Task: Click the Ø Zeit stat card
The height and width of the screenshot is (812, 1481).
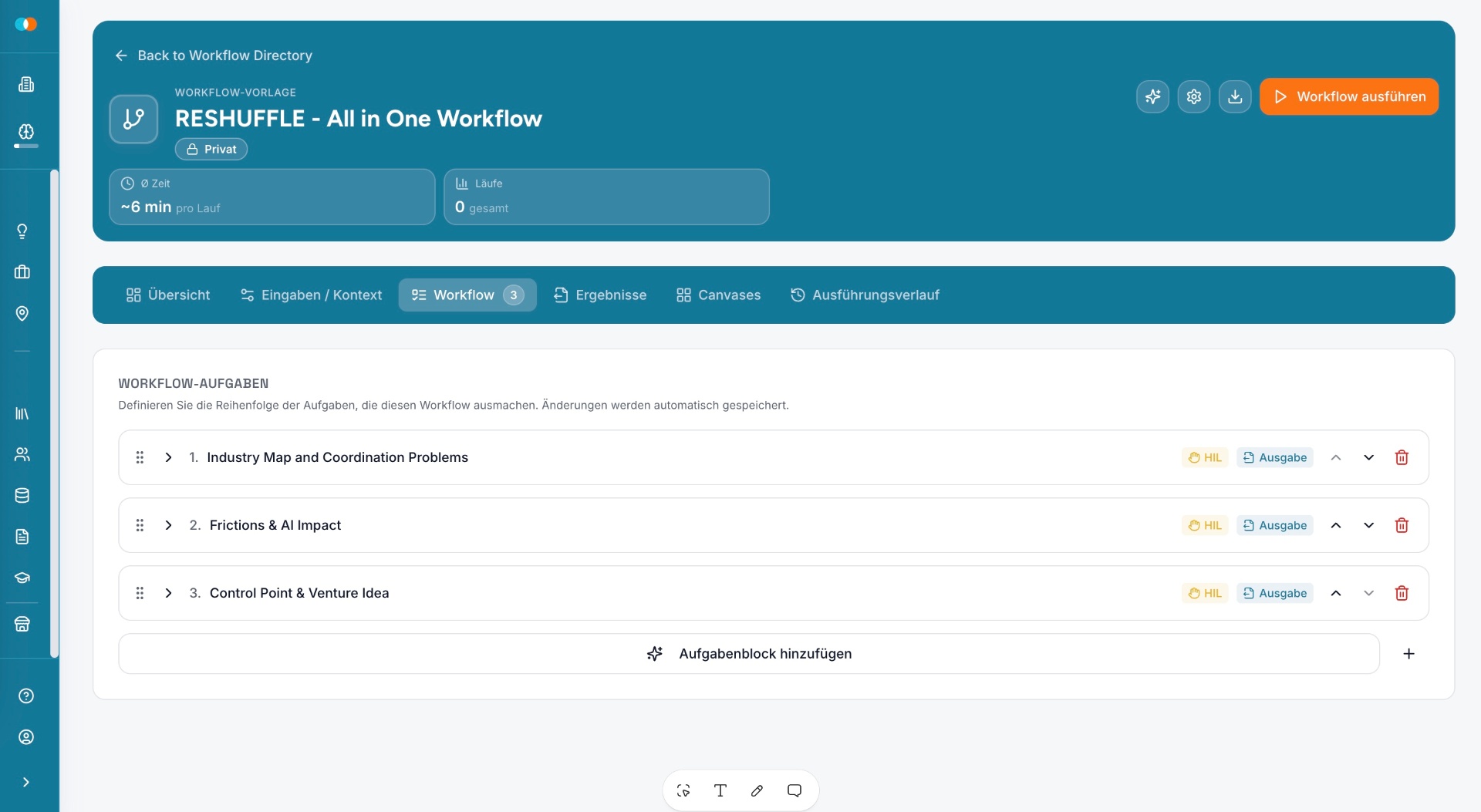Action: [272, 197]
